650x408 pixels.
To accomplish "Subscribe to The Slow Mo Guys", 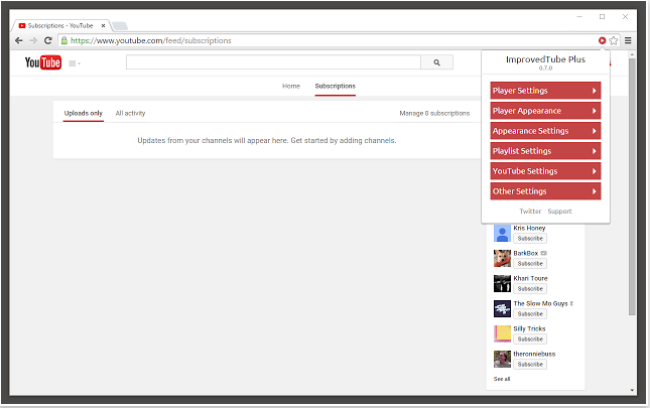I will 530,314.
